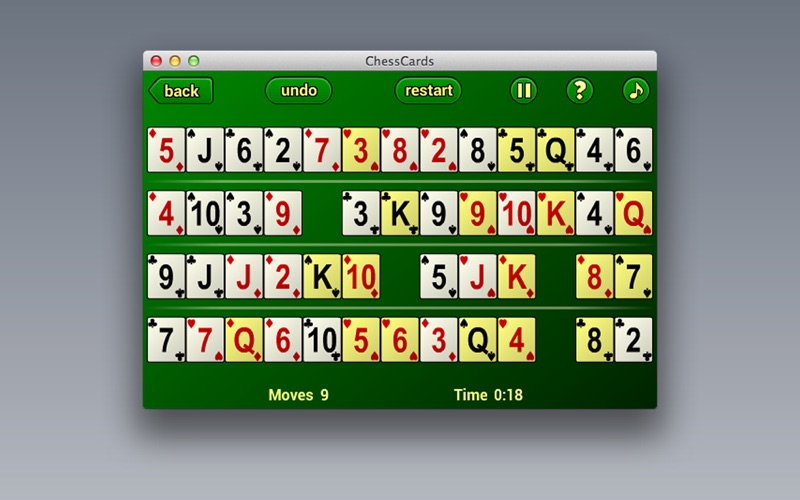
Task: Select the 3 of diamonds card
Action: pyautogui.click(x=439, y=340)
